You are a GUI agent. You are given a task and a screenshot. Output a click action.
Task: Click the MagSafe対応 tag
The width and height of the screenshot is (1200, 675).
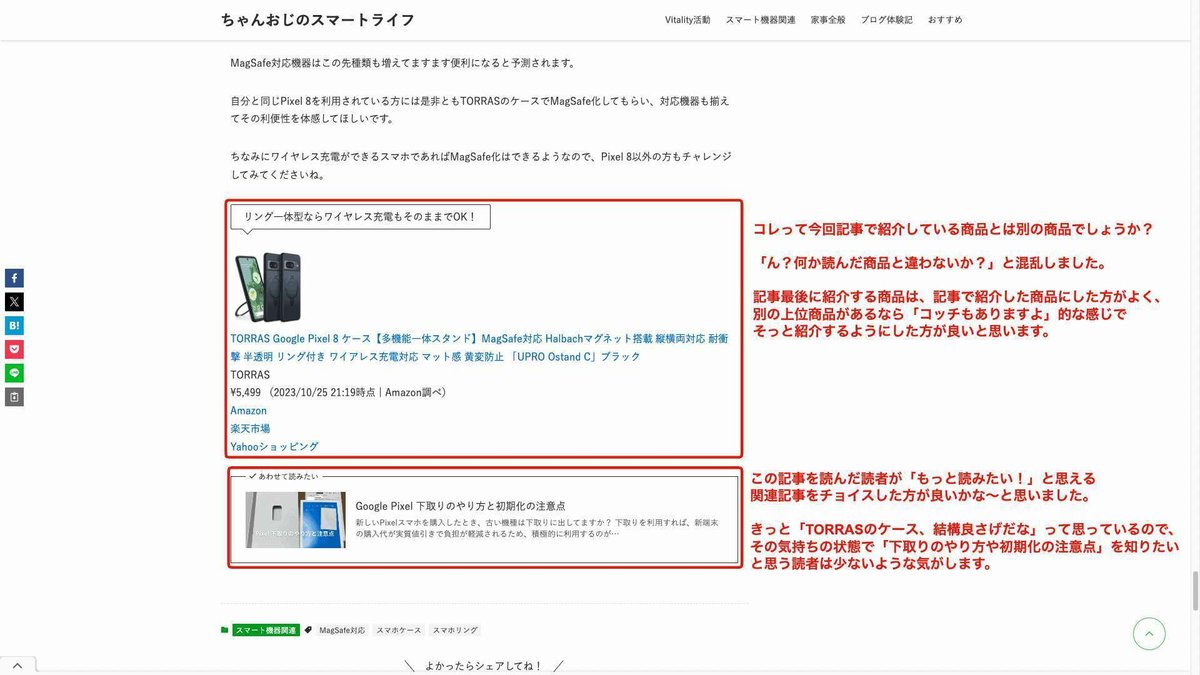(342, 631)
